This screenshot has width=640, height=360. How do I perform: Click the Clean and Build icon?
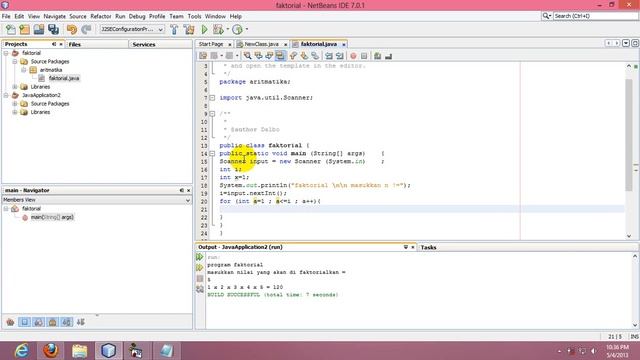pyautogui.click(x=189, y=29)
